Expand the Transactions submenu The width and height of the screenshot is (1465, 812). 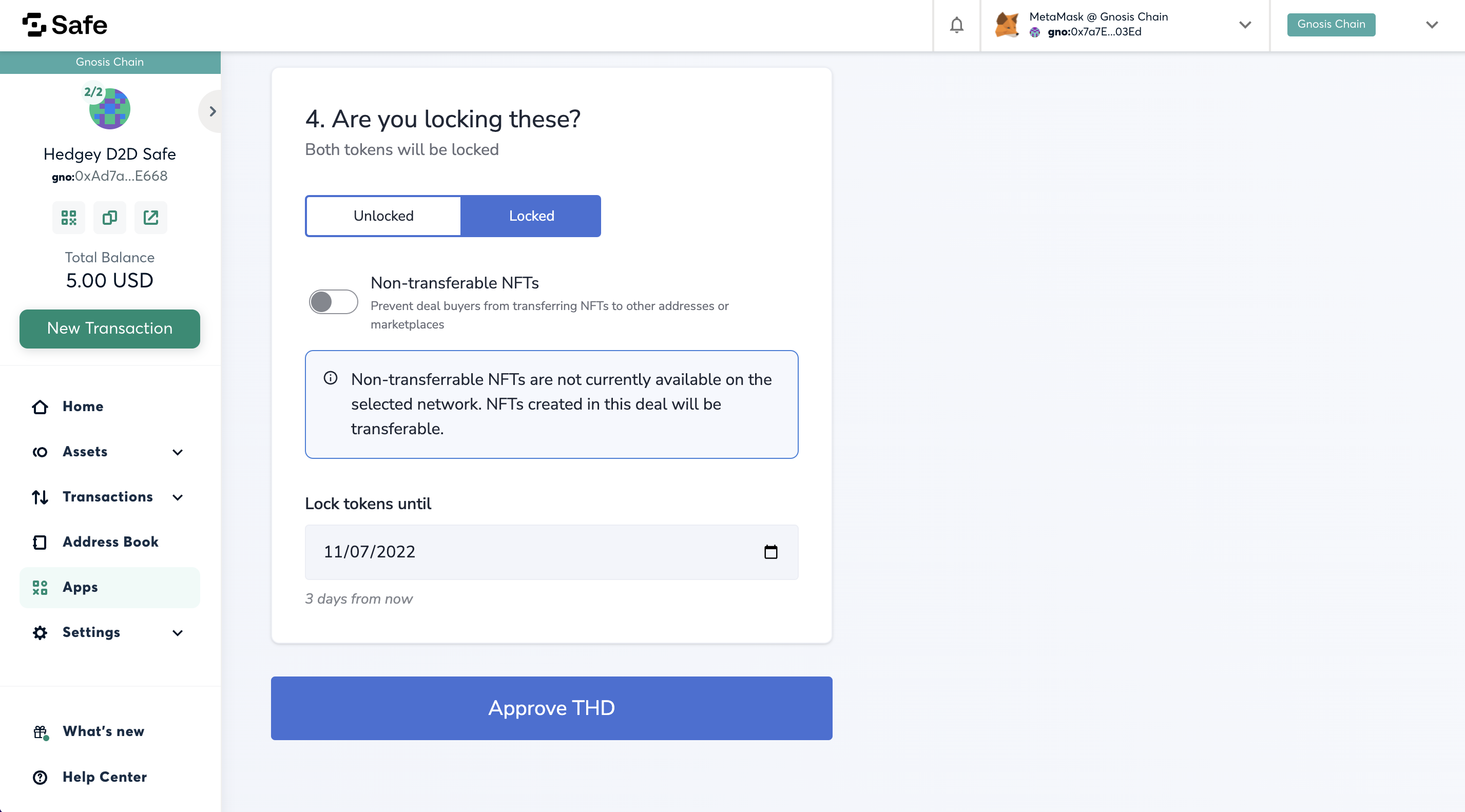[x=178, y=497]
